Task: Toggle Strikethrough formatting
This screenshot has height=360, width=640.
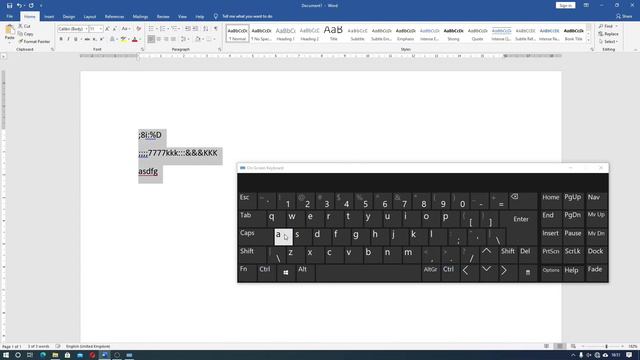Action: 87,39
